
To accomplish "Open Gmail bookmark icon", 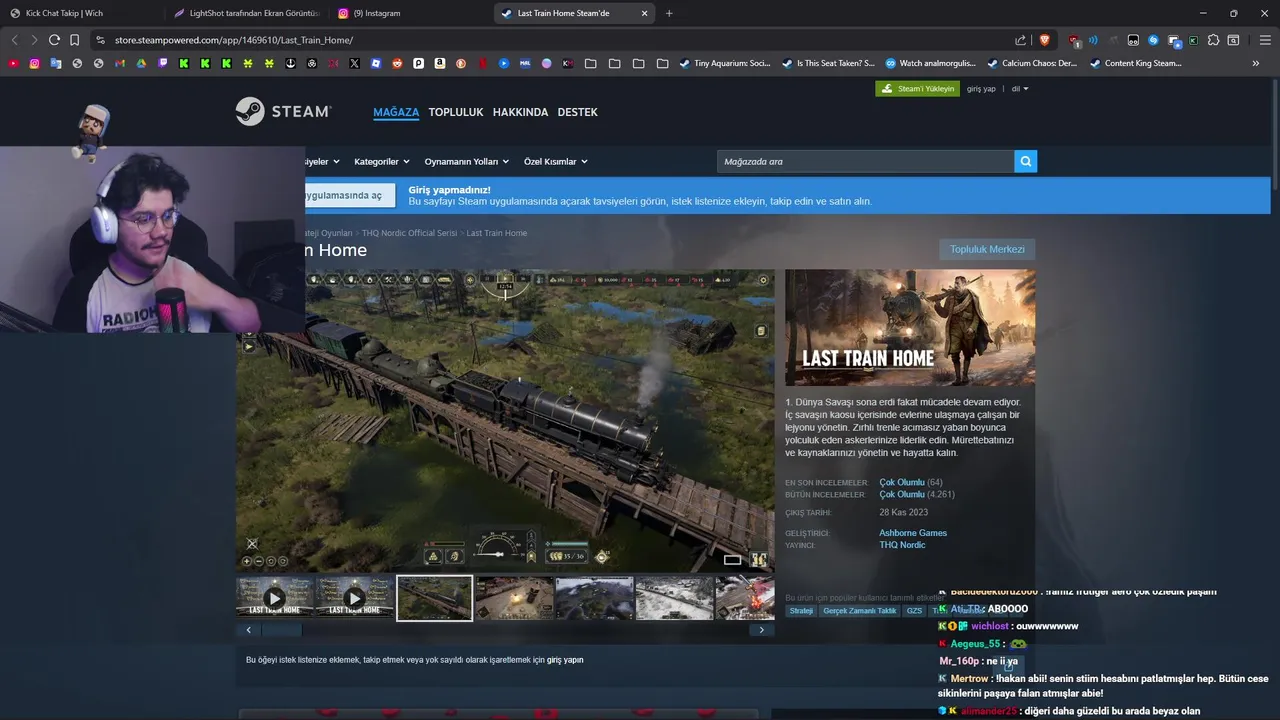I will (120, 63).
